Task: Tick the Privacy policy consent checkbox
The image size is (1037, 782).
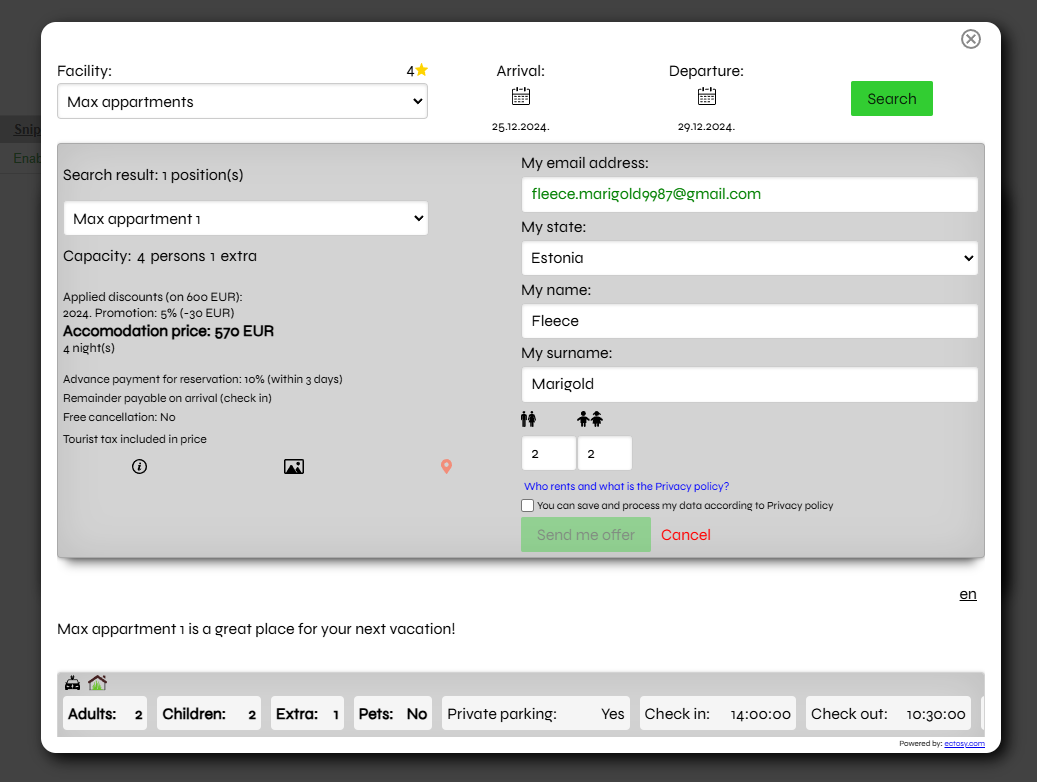Action: [x=528, y=506]
